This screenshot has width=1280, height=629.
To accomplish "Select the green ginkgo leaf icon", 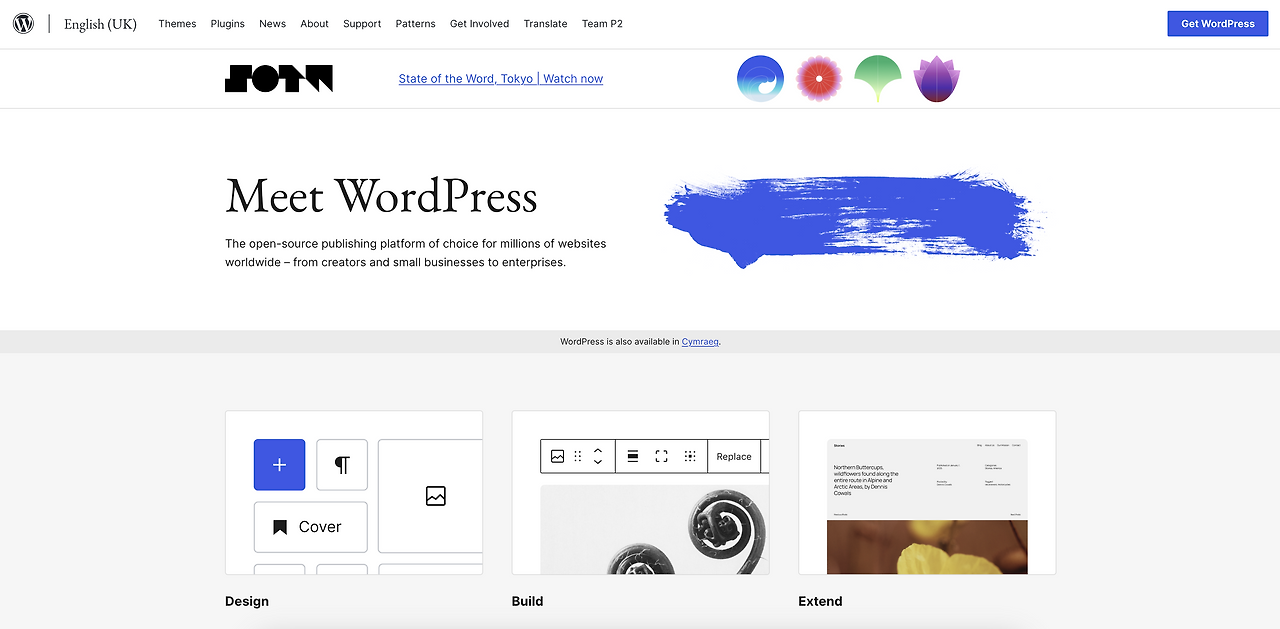I will [878, 78].
